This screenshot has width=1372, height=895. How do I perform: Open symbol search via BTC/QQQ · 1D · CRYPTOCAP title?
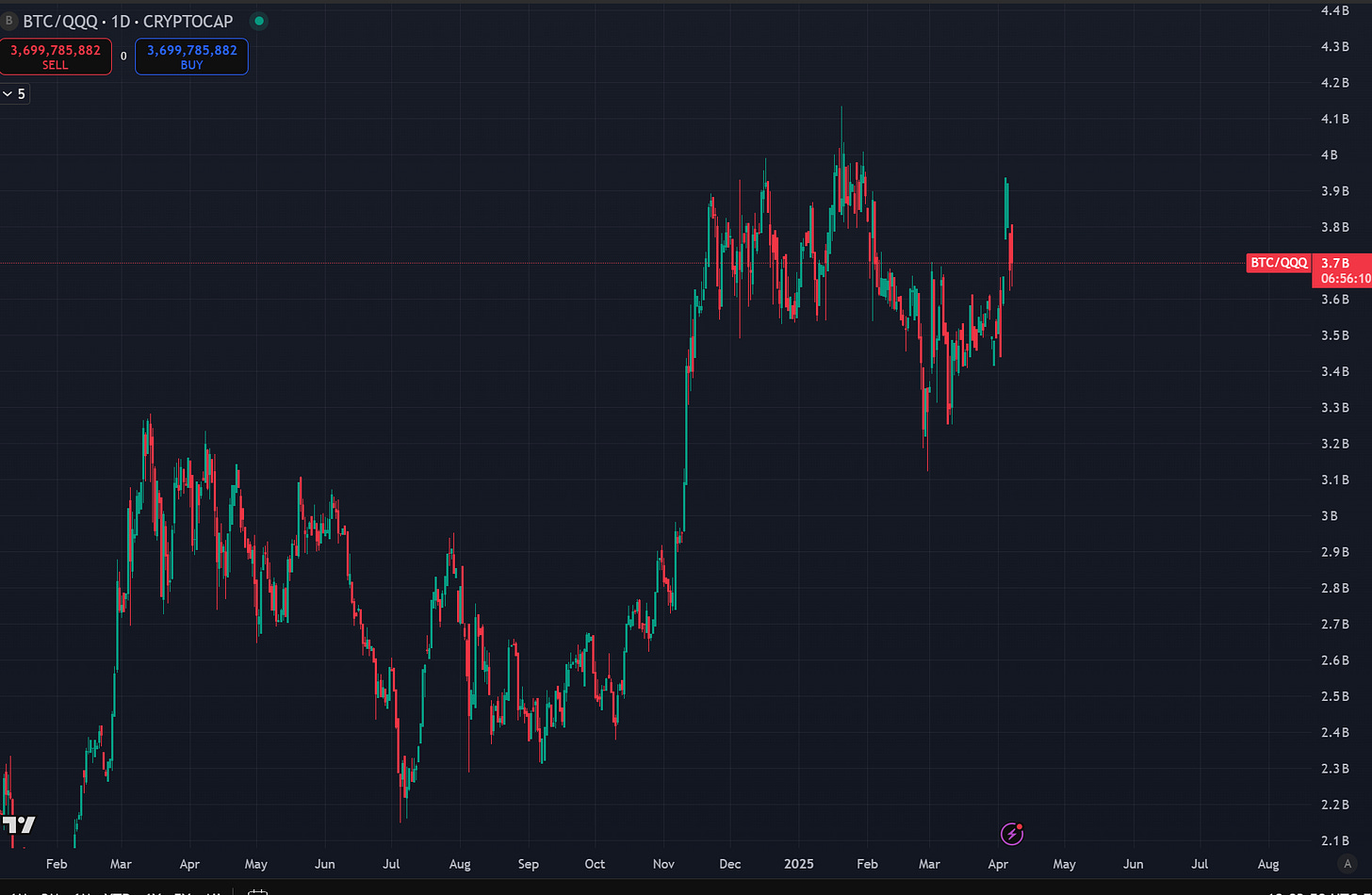(x=128, y=21)
